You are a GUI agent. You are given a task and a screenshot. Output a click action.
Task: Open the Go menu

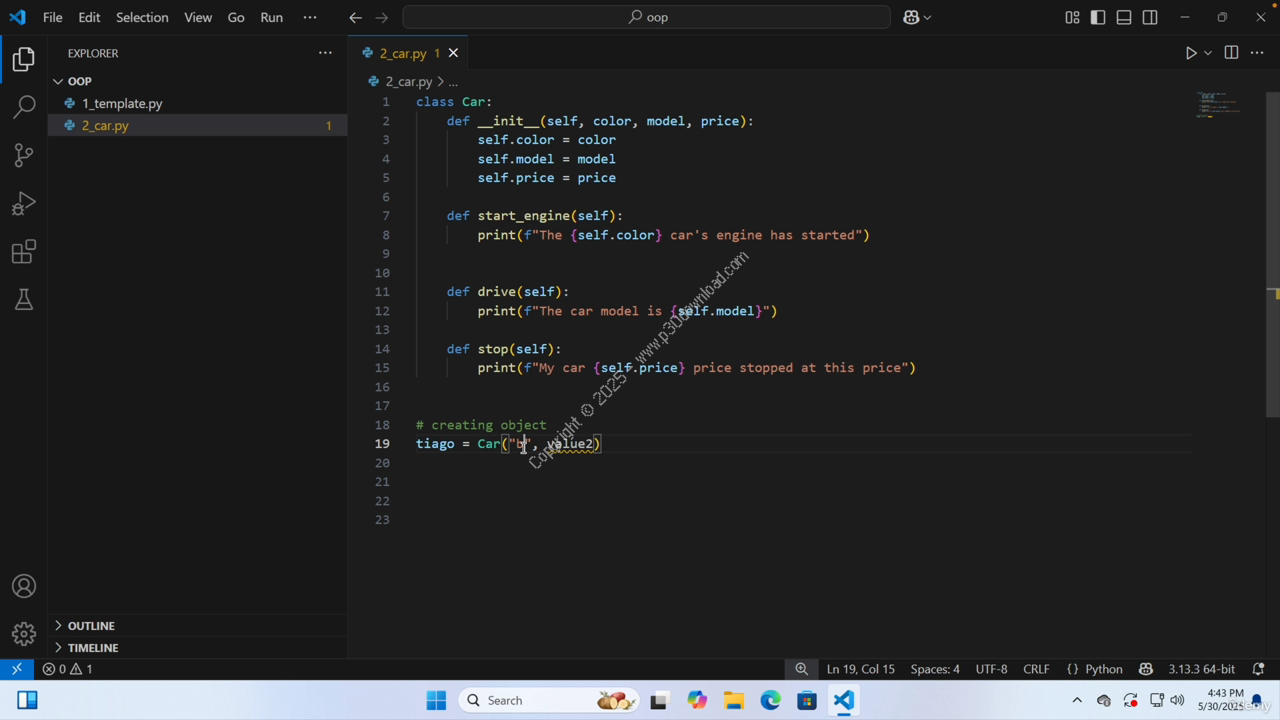(236, 17)
